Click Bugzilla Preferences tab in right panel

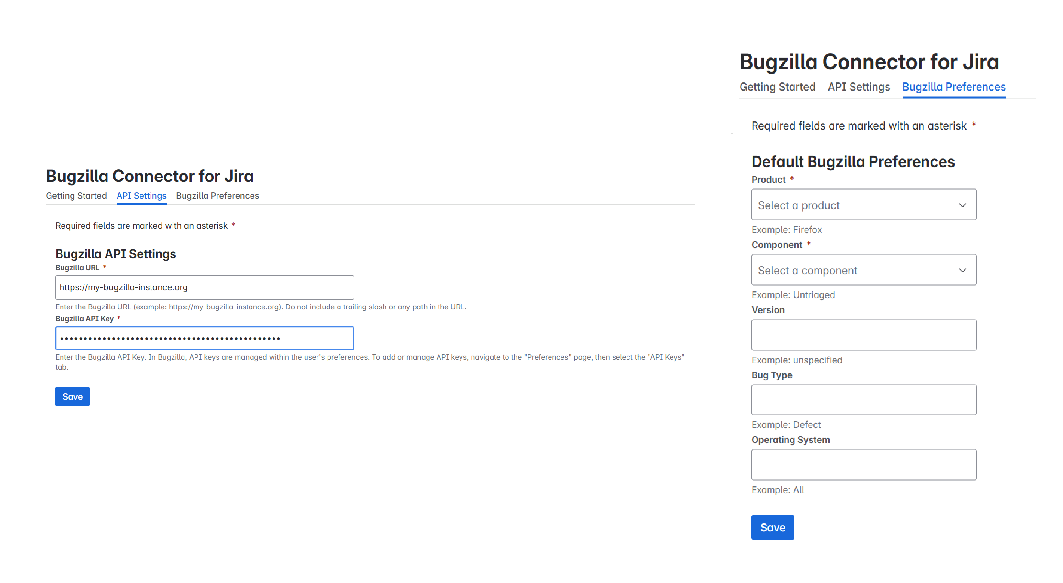(954, 87)
